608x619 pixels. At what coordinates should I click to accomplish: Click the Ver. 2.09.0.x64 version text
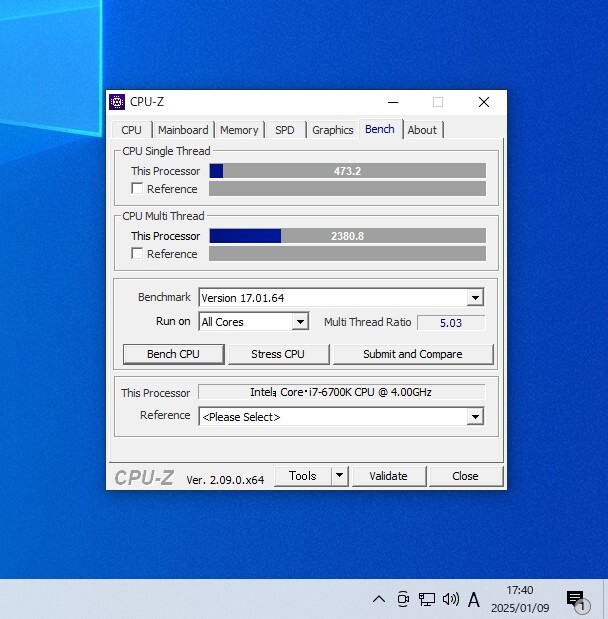pyautogui.click(x=225, y=480)
